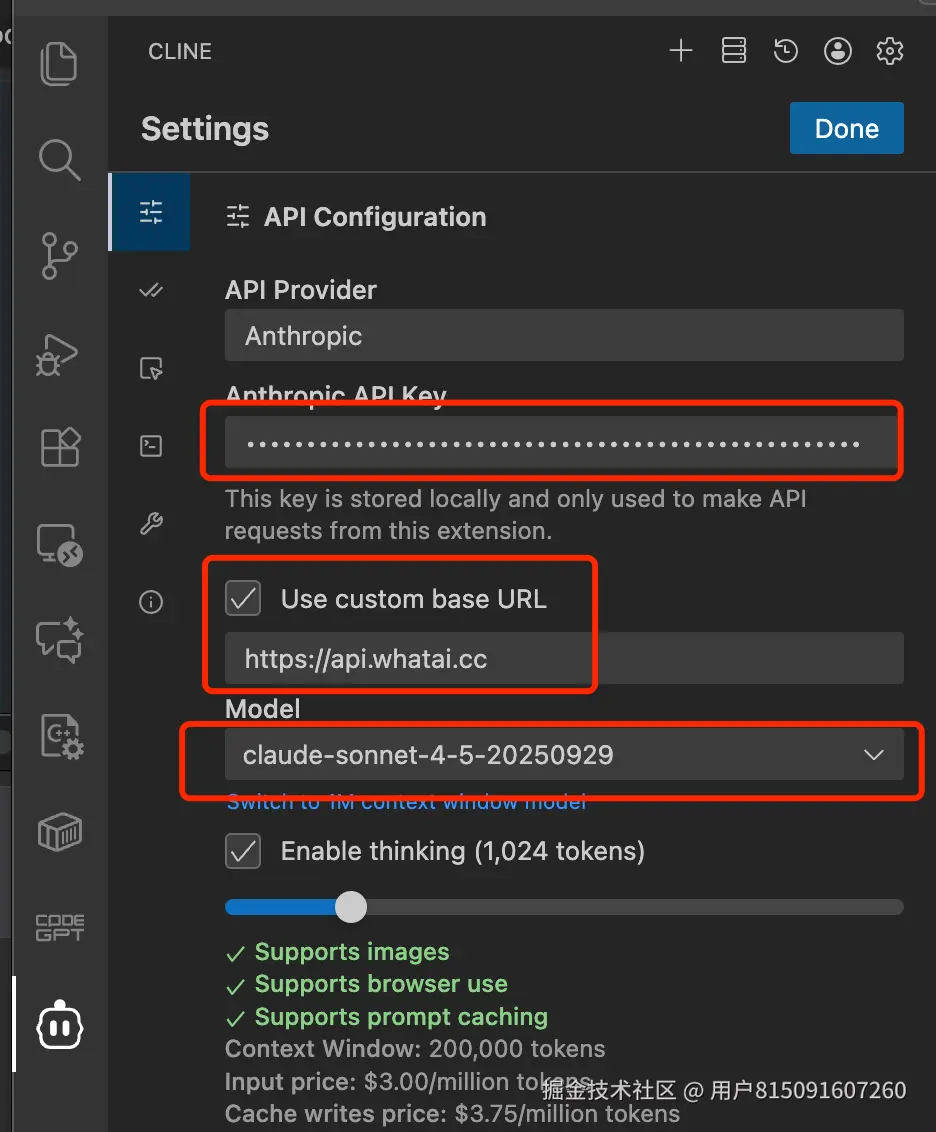Toggle the terminal settings section icon

(x=150, y=446)
